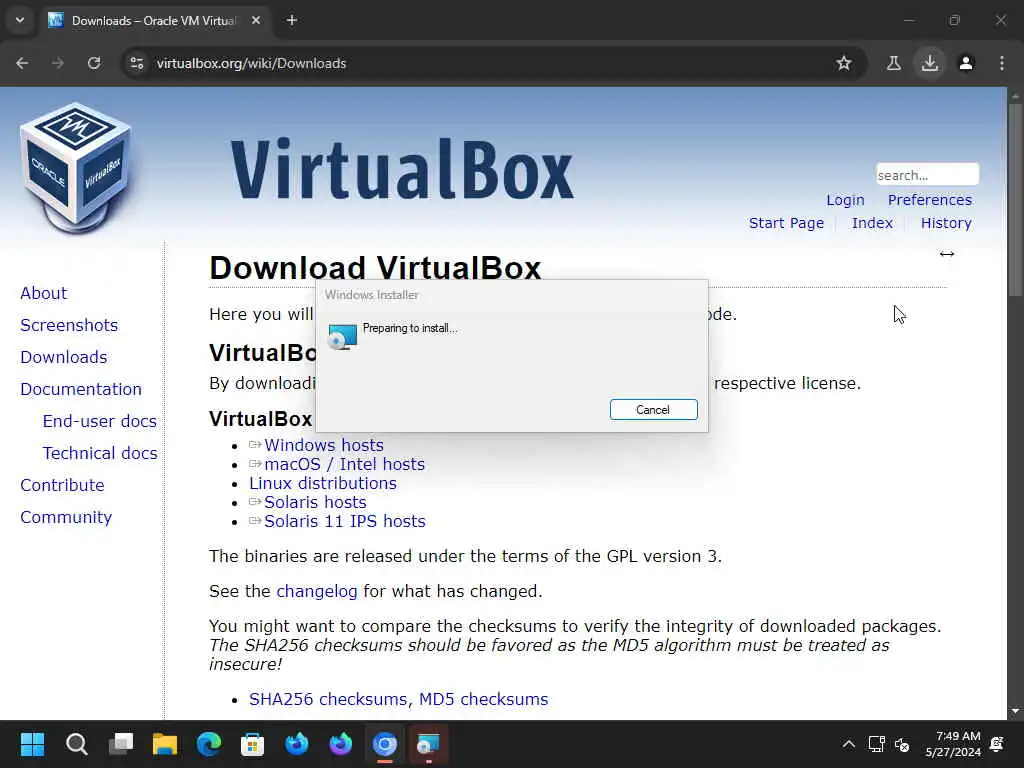The height and width of the screenshot is (768, 1024).
Task: Click the wiki search field
Action: coord(927,175)
